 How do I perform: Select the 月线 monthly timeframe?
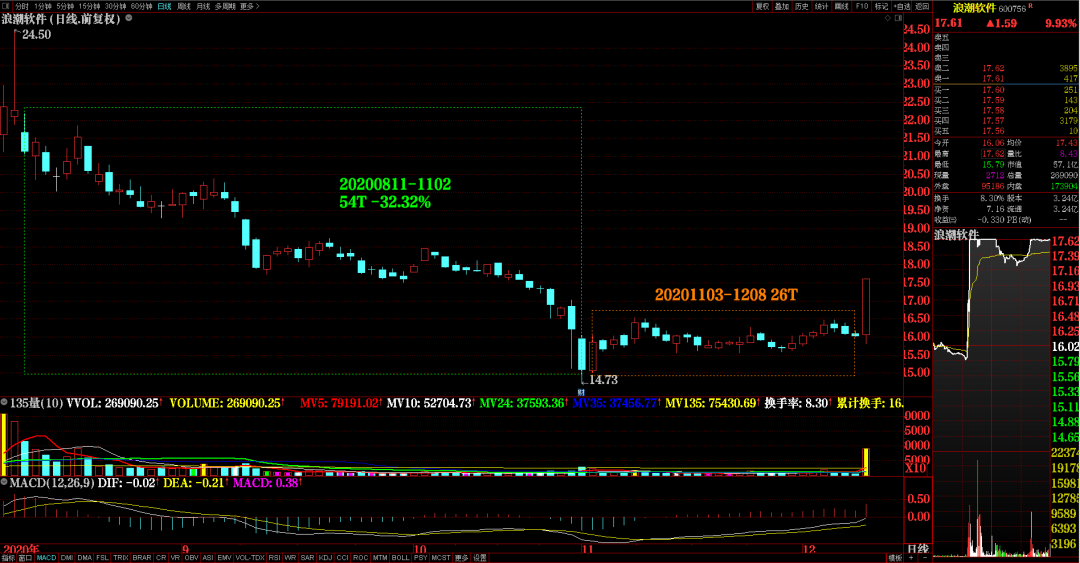tap(203, 6)
